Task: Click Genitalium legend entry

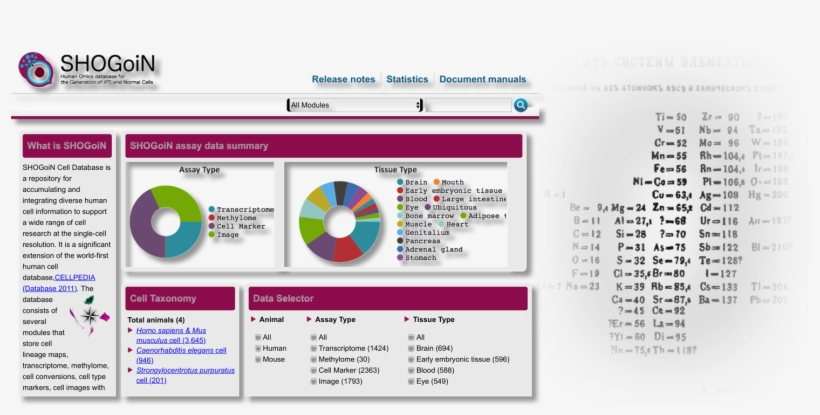Action: pos(423,233)
